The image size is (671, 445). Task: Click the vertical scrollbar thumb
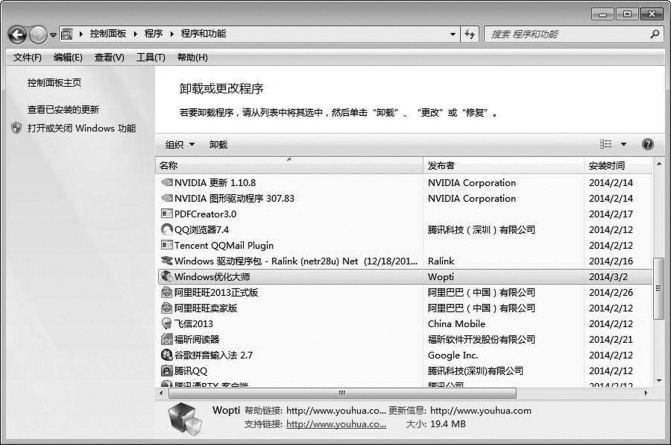pyautogui.click(x=658, y=288)
